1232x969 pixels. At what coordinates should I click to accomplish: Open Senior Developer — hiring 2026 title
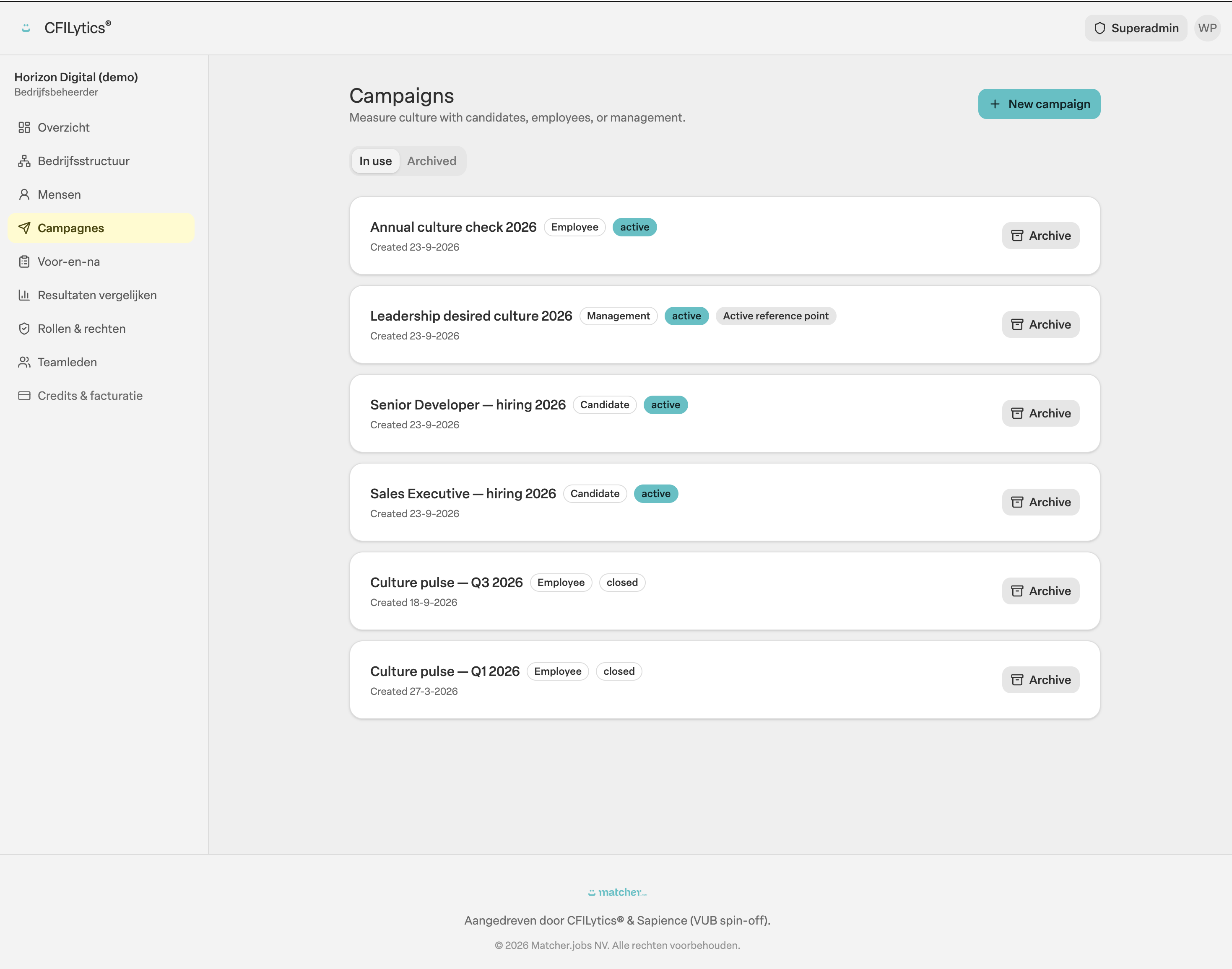(468, 405)
